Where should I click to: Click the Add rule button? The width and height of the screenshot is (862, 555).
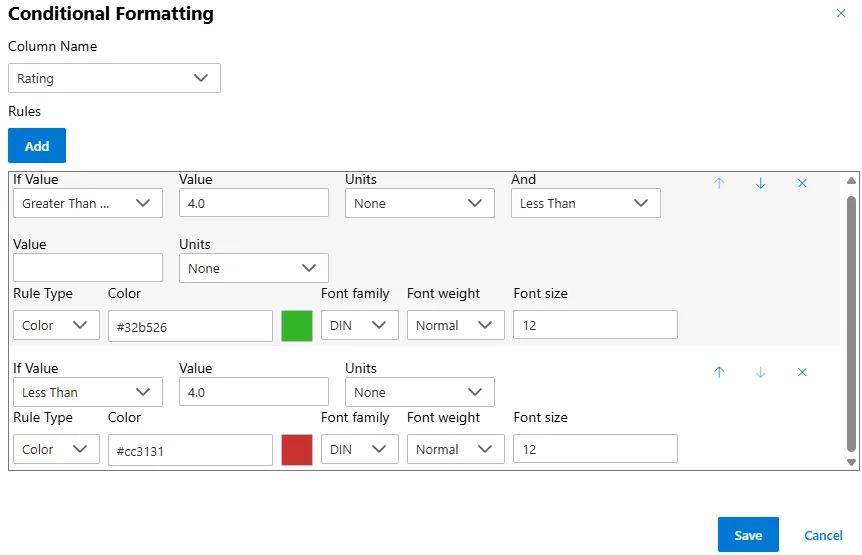37,146
